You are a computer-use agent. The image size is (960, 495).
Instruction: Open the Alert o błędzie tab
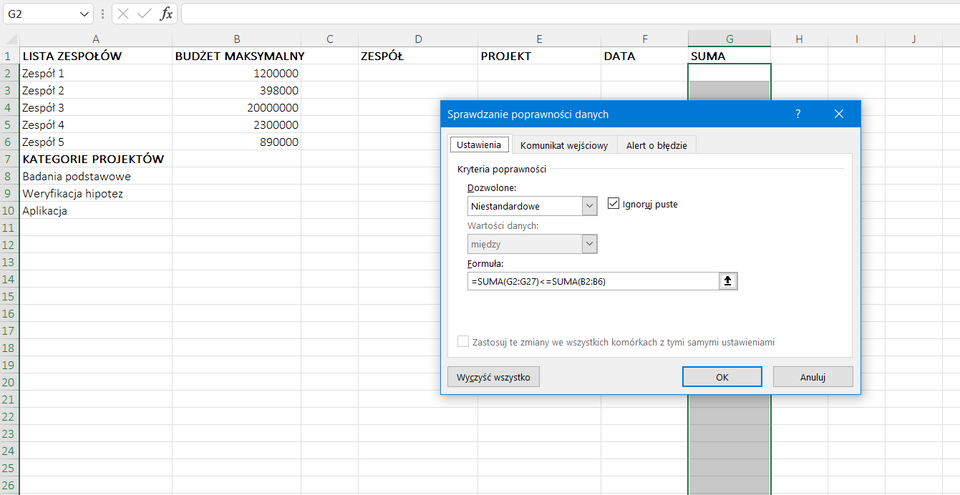coord(656,145)
